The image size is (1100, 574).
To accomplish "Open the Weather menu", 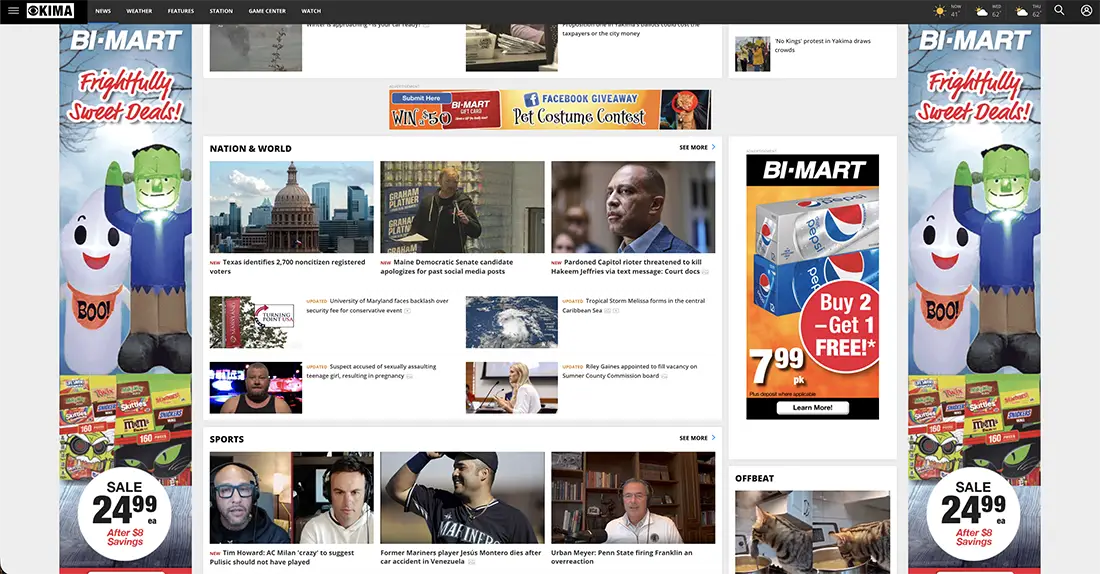I will (x=139, y=11).
